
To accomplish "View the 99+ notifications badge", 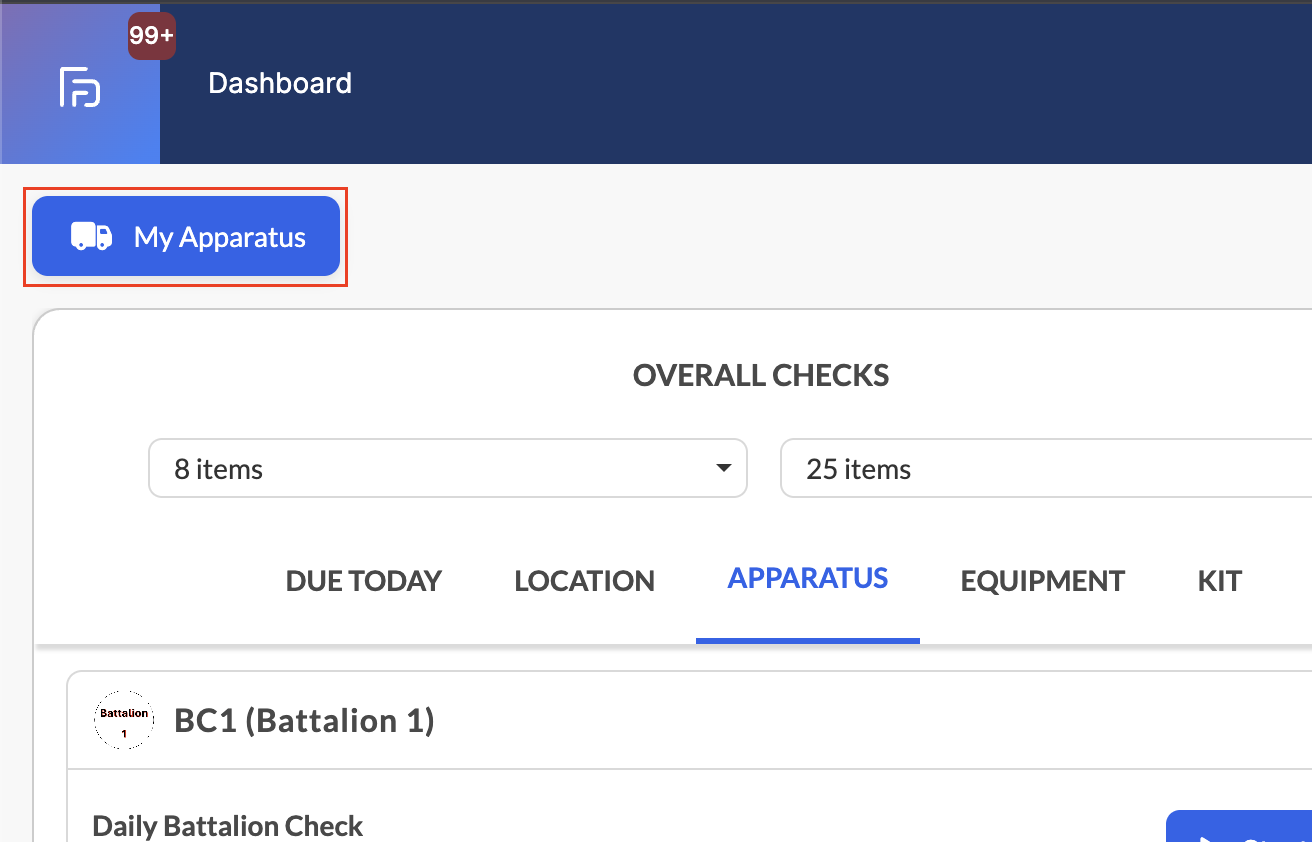I will click(x=152, y=36).
